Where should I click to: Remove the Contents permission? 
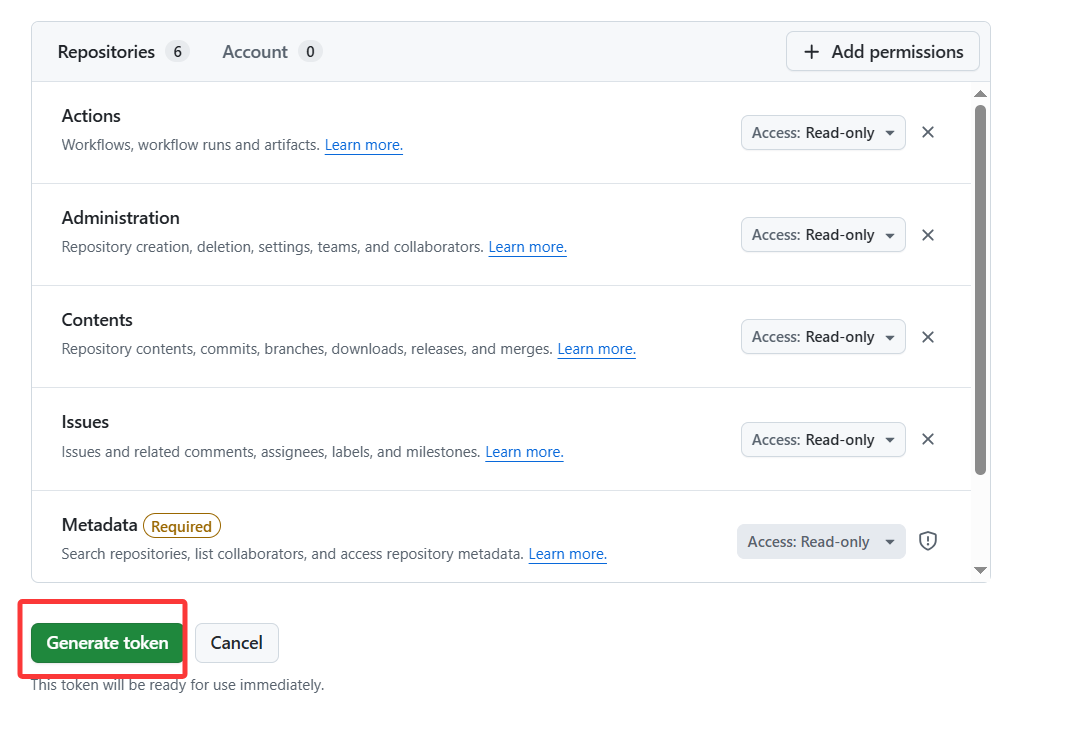pos(928,337)
